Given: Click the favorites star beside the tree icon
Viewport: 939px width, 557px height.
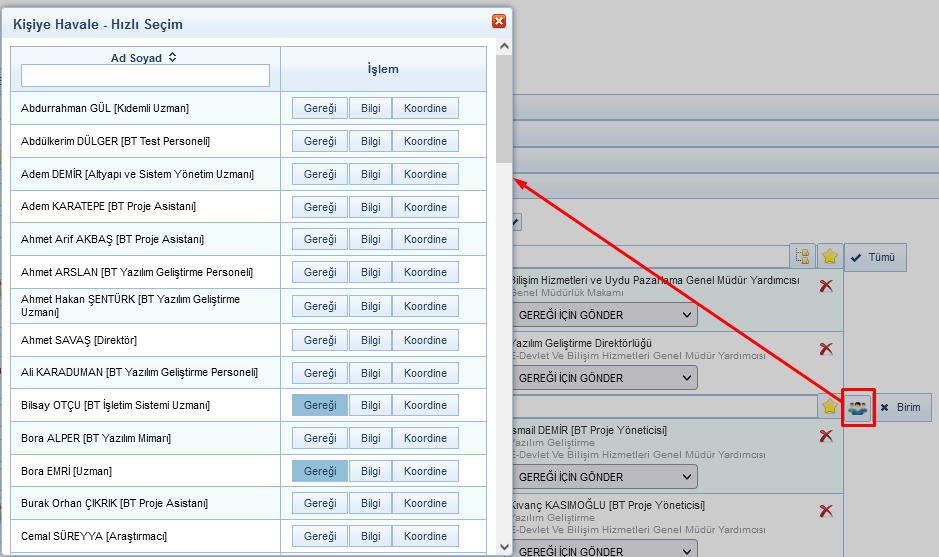Looking at the screenshot, I should click(x=829, y=257).
